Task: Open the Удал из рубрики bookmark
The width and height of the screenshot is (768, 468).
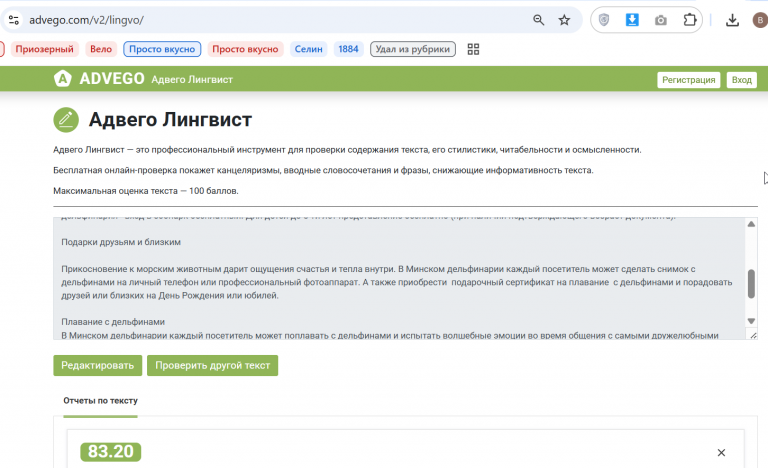Action: click(x=413, y=49)
